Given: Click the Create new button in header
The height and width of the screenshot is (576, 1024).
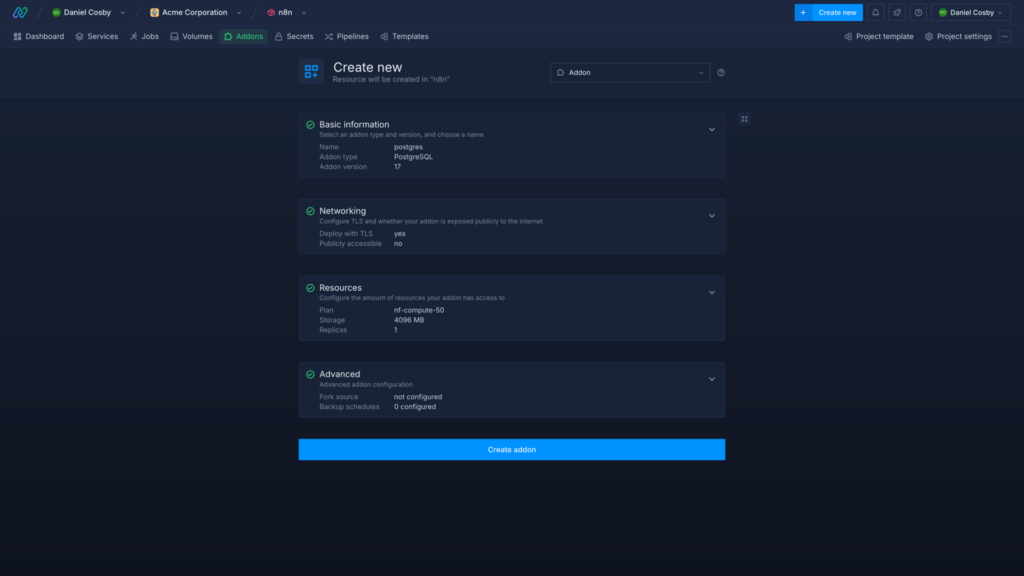Looking at the screenshot, I should (x=828, y=12).
